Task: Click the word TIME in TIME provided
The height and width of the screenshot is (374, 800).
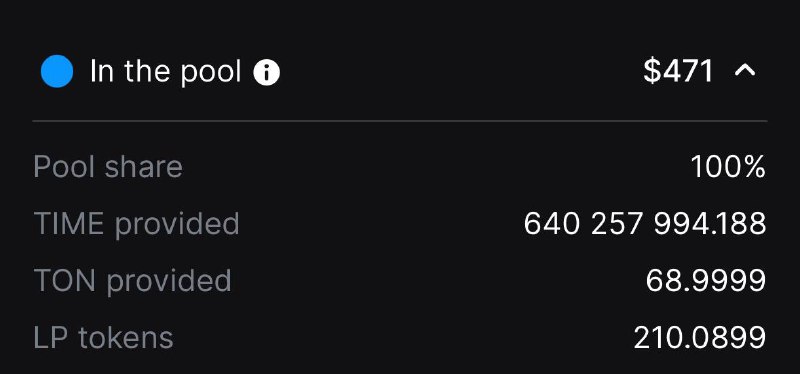Action: 71,224
